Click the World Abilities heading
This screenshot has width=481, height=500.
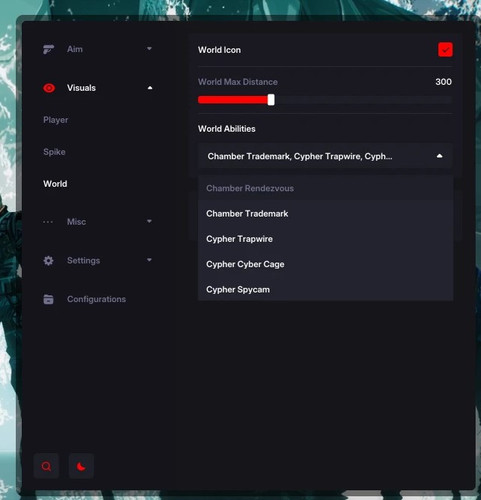tap(227, 129)
